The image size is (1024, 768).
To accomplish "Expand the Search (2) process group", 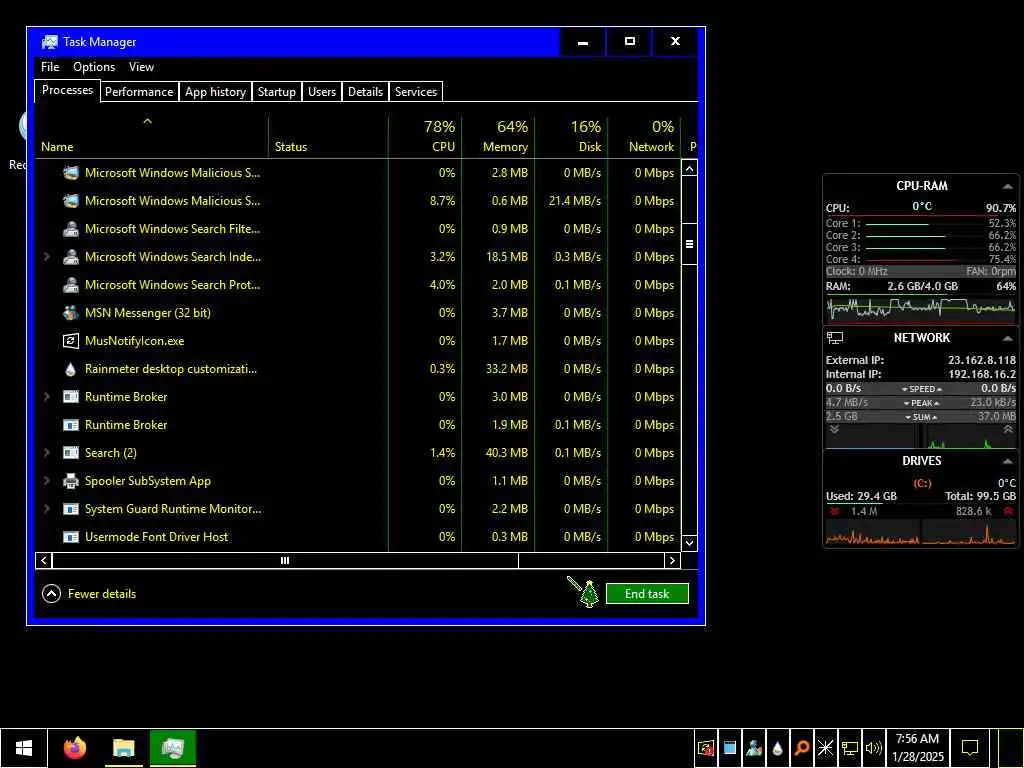I will pos(47,453).
